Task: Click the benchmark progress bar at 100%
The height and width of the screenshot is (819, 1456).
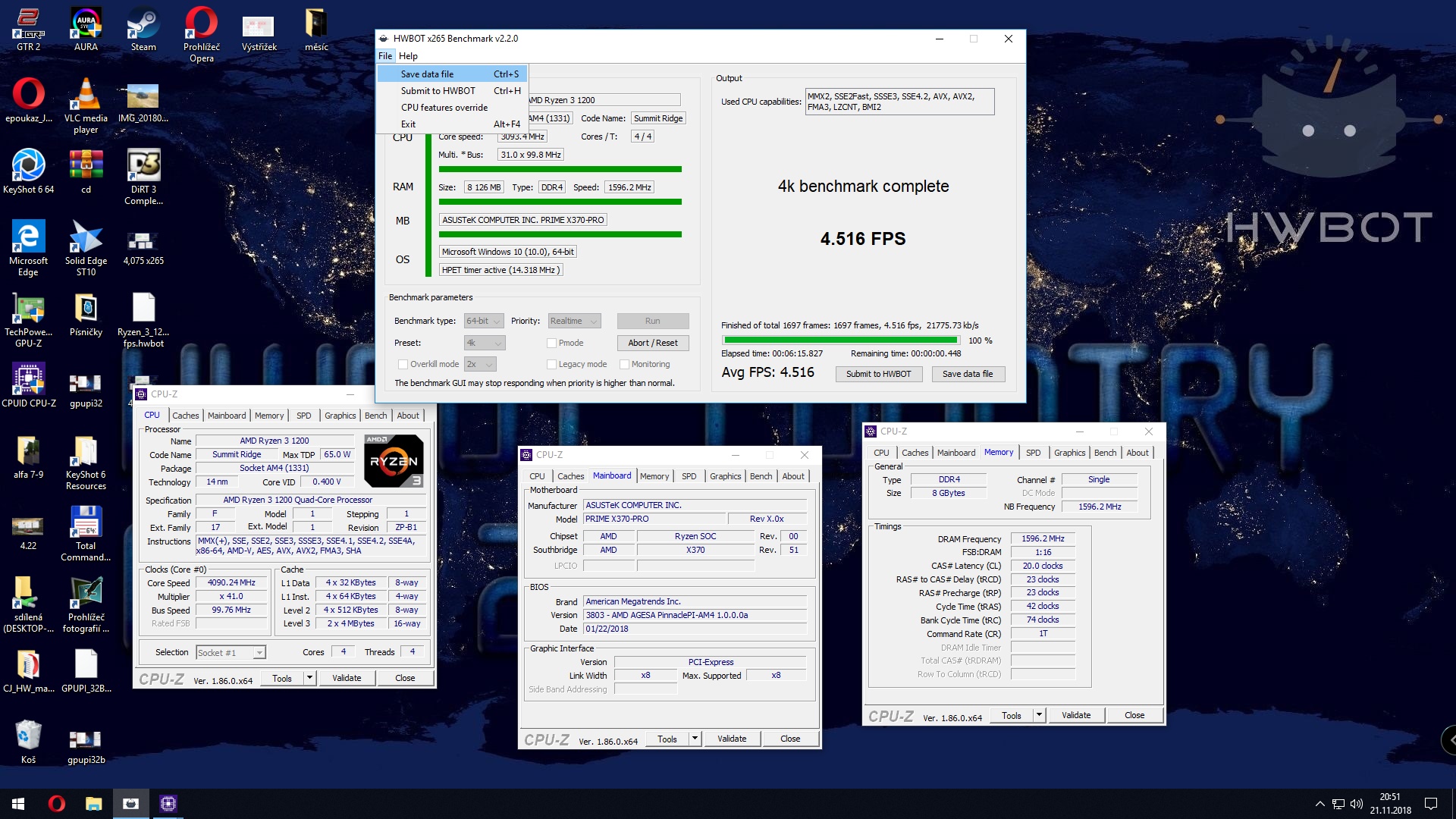Action: pos(840,340)
